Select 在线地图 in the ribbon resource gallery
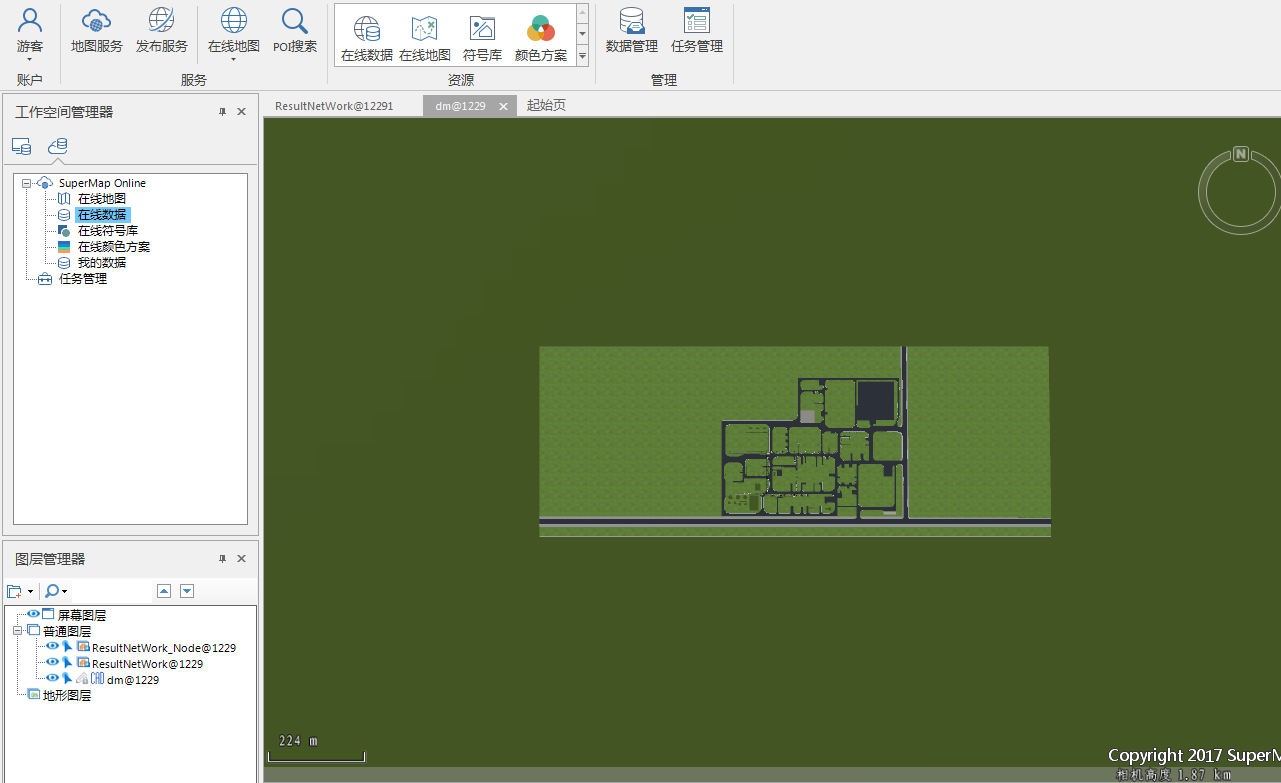 pyautogui.click(x=425, y=40)
